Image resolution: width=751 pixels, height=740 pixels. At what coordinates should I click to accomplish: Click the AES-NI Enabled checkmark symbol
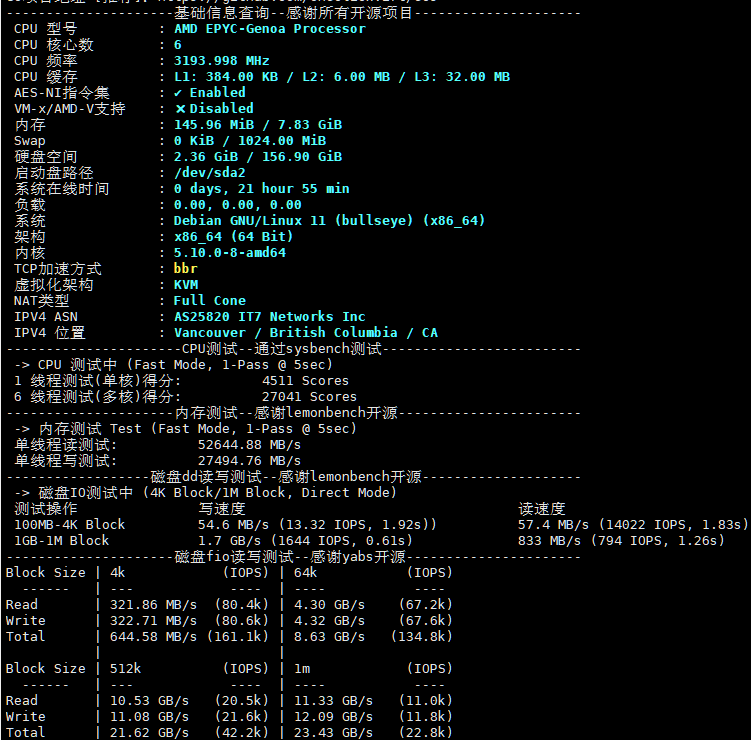pos(179,92)
